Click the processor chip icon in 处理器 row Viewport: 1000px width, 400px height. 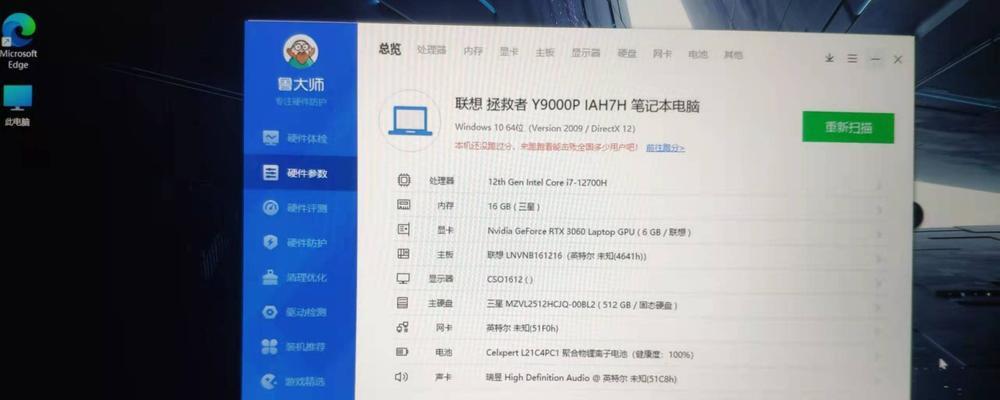click(404, 181)
